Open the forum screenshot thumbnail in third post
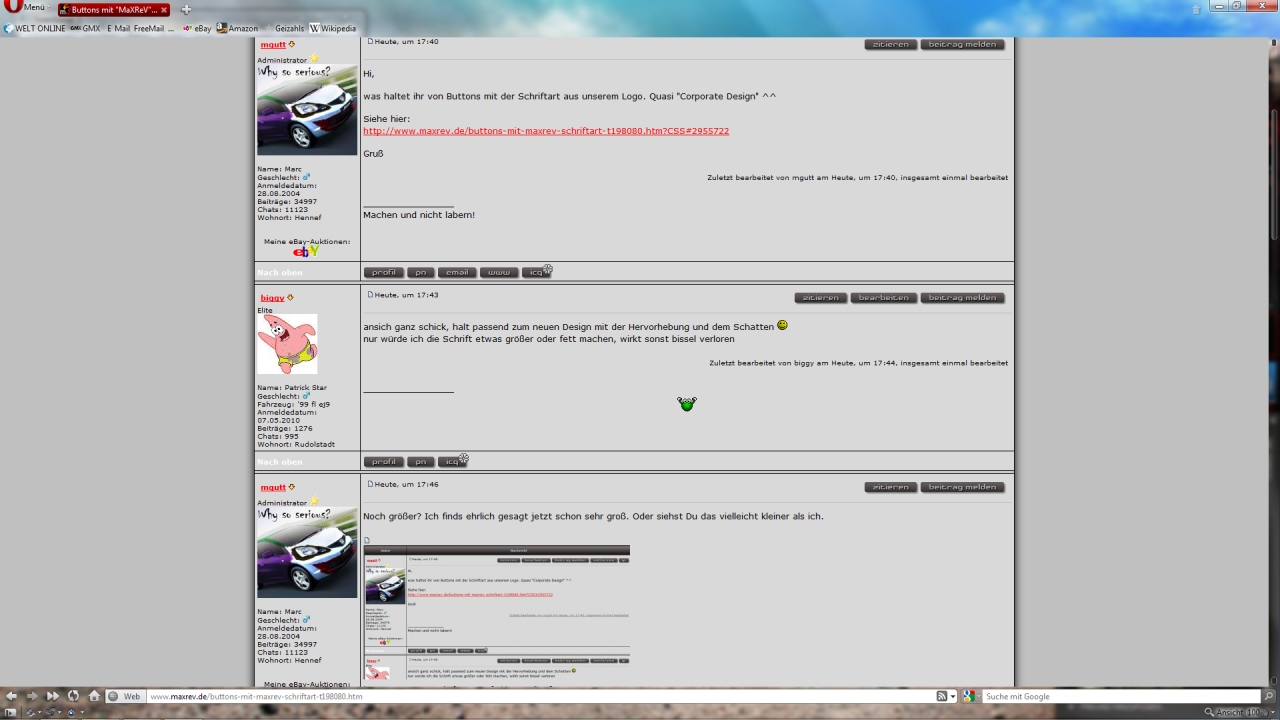Screen dimensions: 1280x720 tap(496, 612)
